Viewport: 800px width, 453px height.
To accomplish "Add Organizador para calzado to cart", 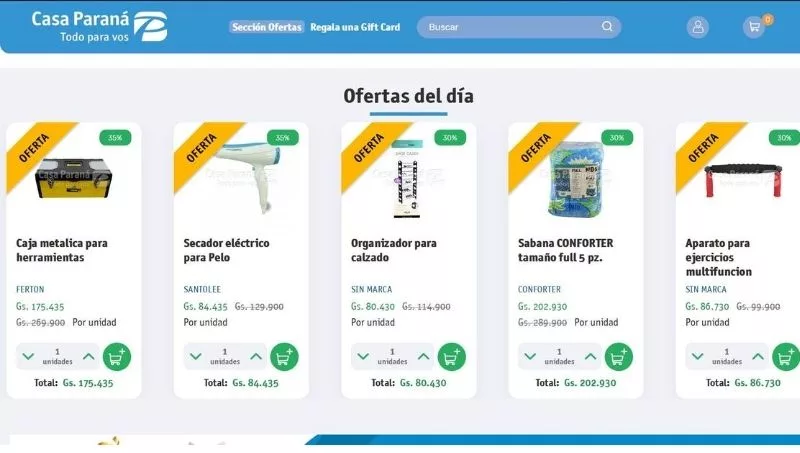I will 452,357.
